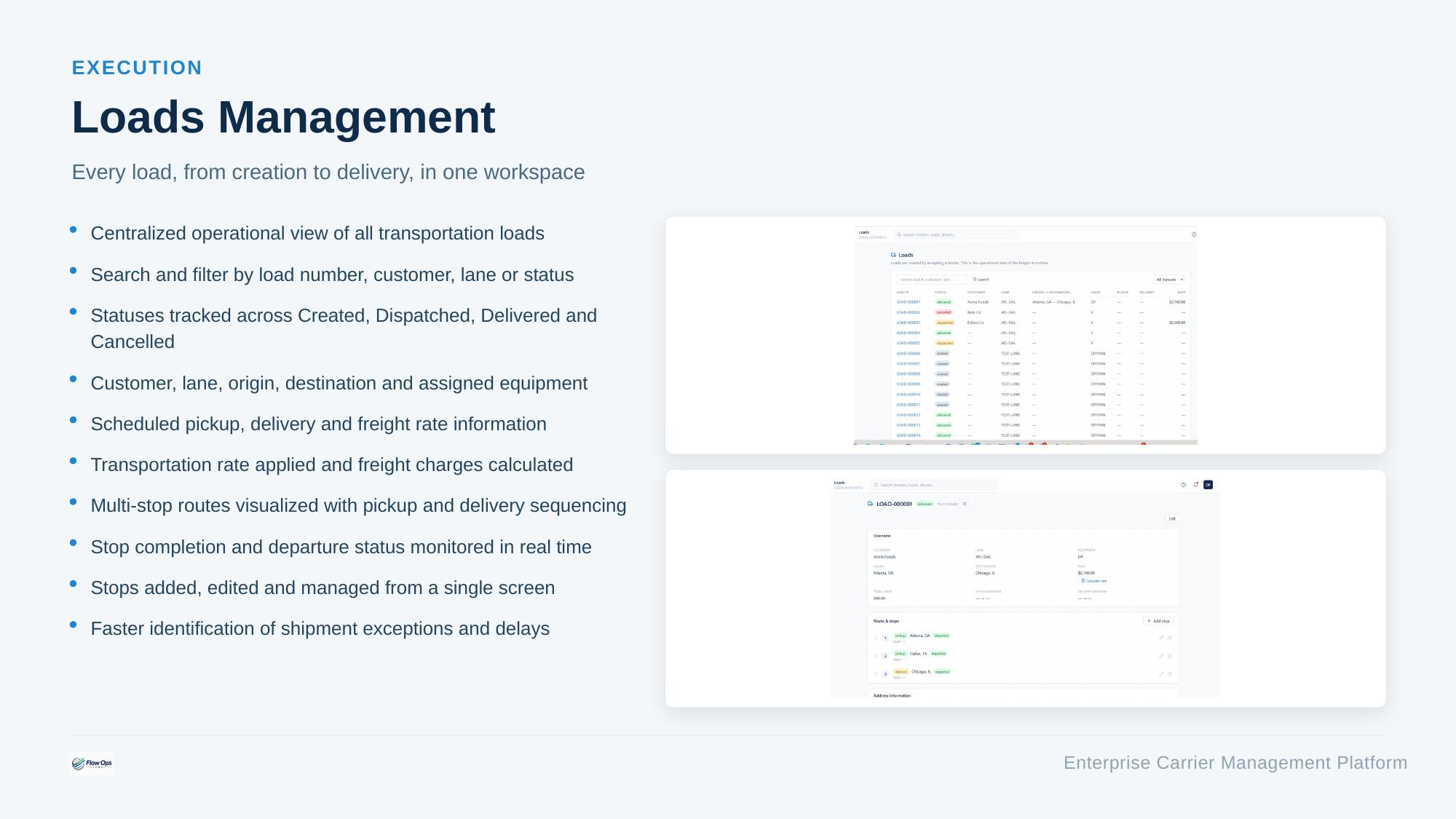Open the LOAD-000005 link
The height and width of the screenshot is (819, 1456).
coord(908,343)
